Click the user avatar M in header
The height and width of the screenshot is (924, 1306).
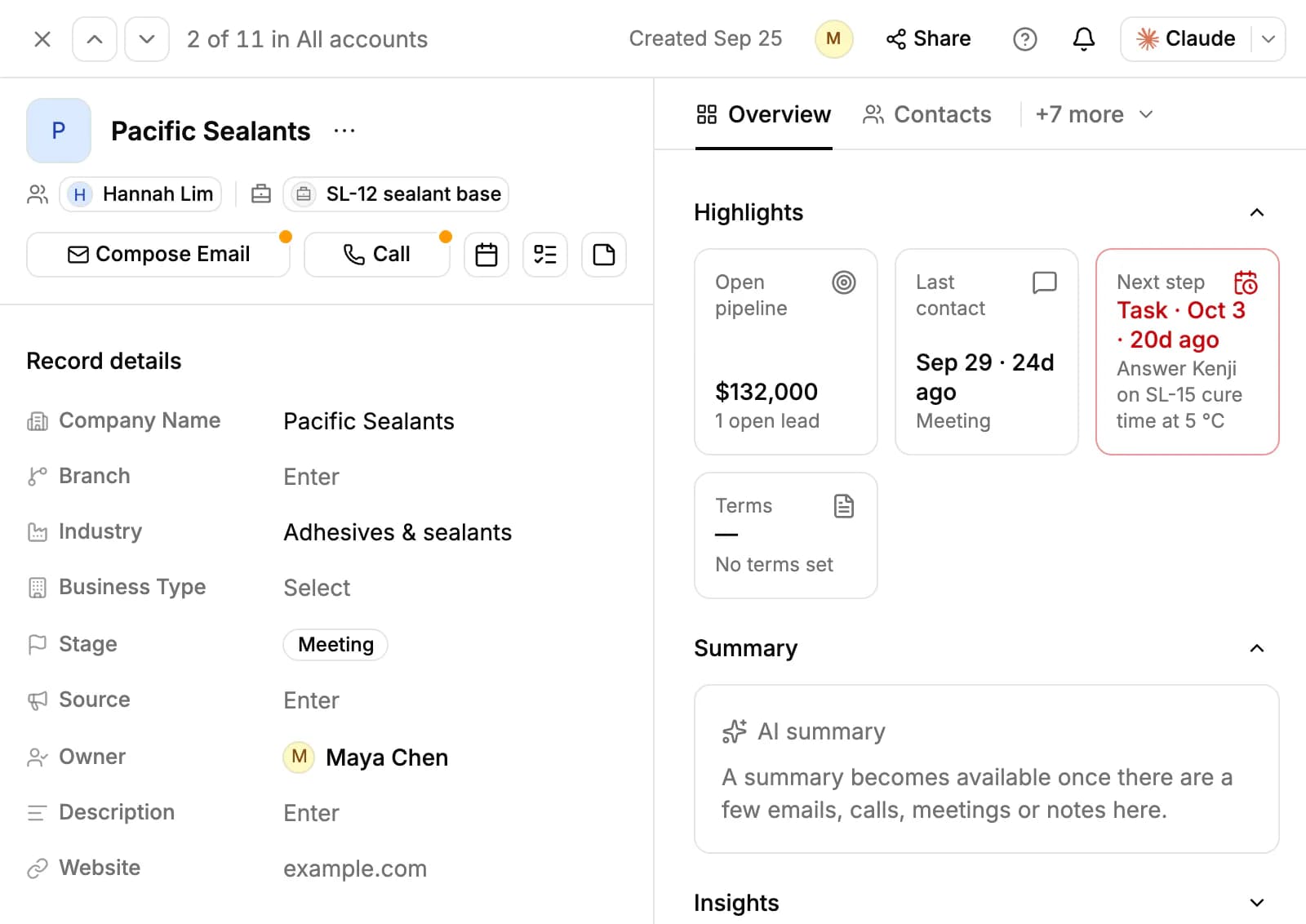click(x=833, y=38)
